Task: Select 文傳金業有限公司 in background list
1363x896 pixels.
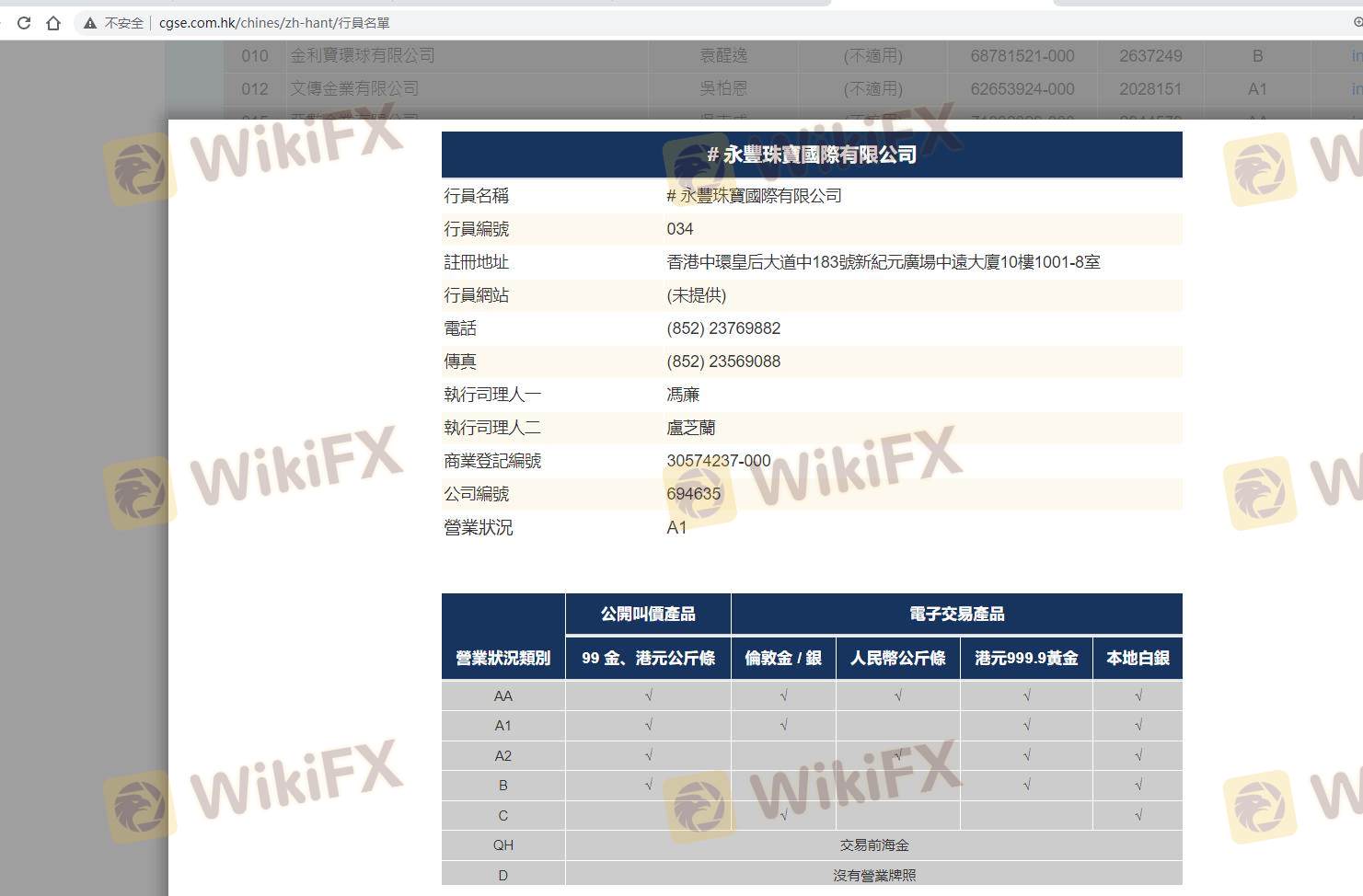Action: 354,89
